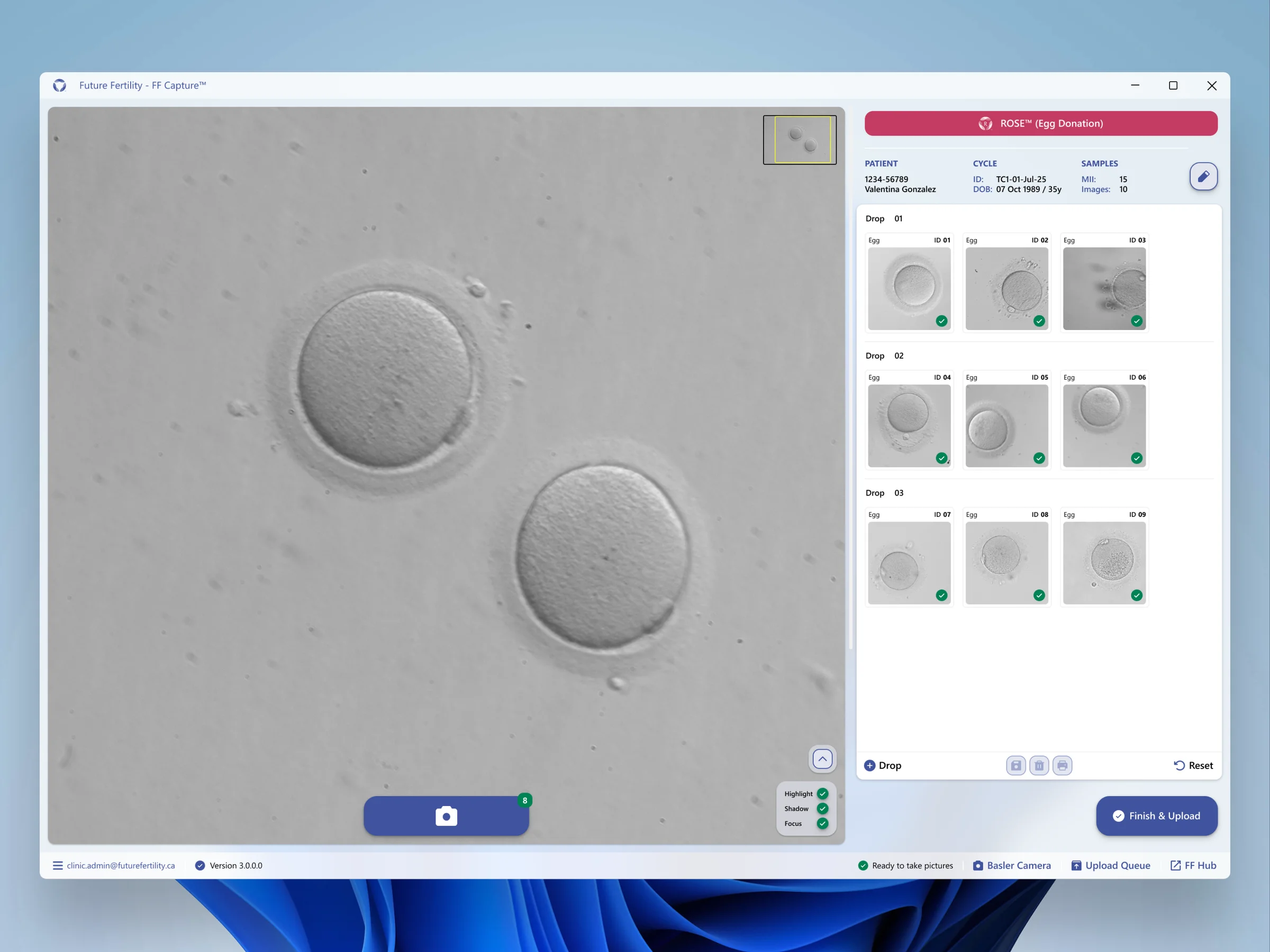Select Egg ID 07 thumbnail
This screenshot has width=1270, height=952.
[x=909, y=563]
